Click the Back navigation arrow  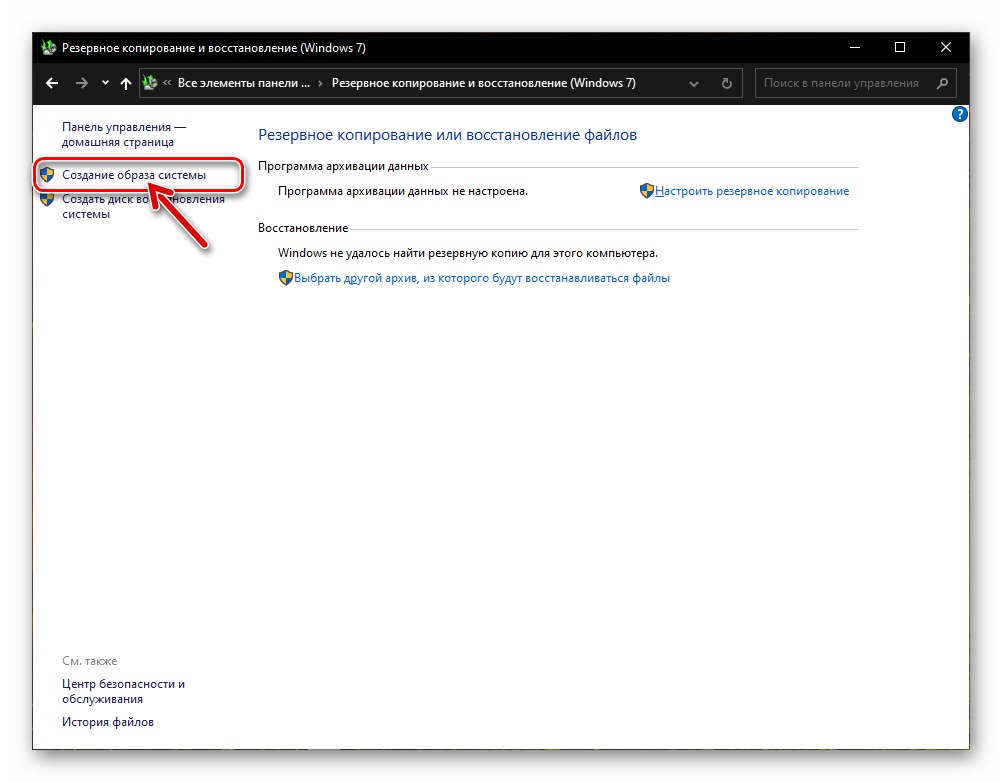coord(53,83)
